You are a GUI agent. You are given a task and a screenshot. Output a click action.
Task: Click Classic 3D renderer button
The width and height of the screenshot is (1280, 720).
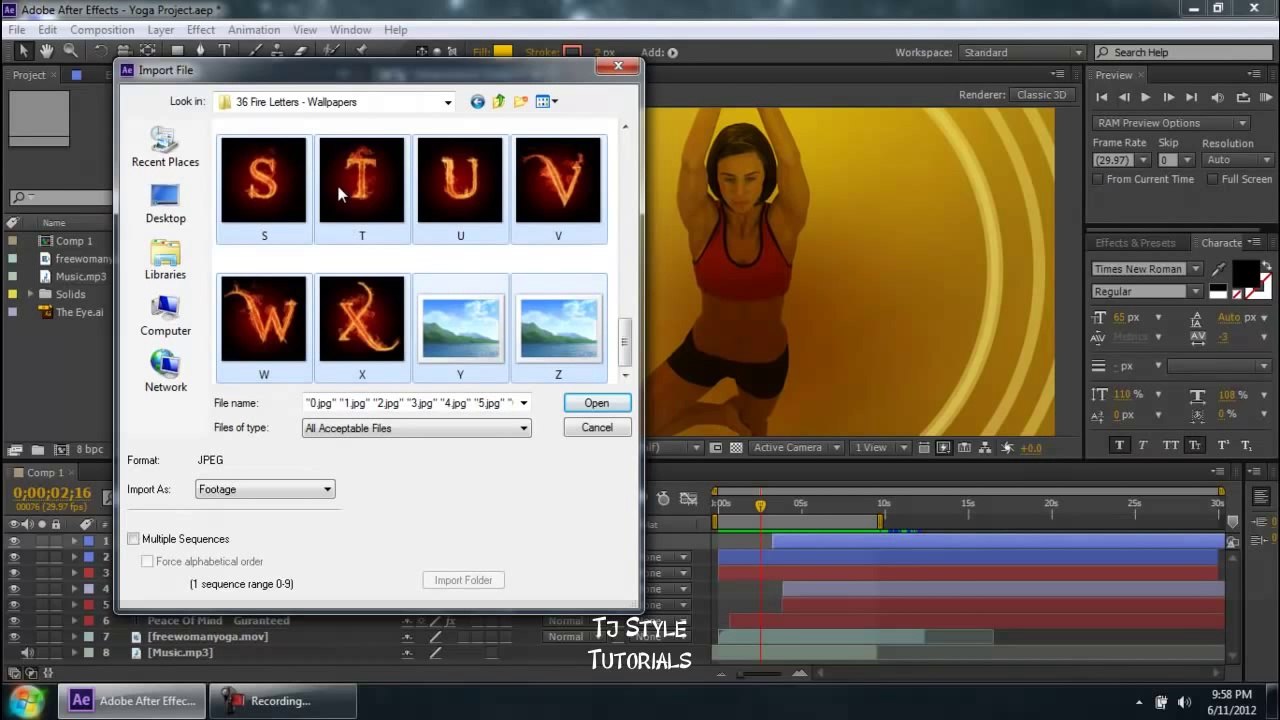1042,95
